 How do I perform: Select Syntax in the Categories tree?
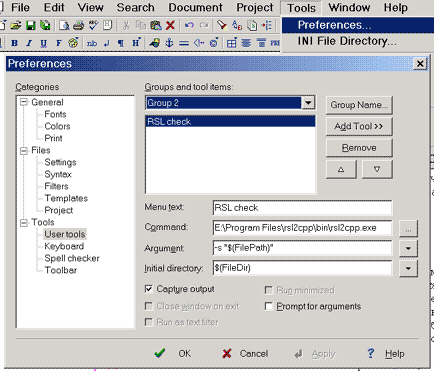[58, 174]
